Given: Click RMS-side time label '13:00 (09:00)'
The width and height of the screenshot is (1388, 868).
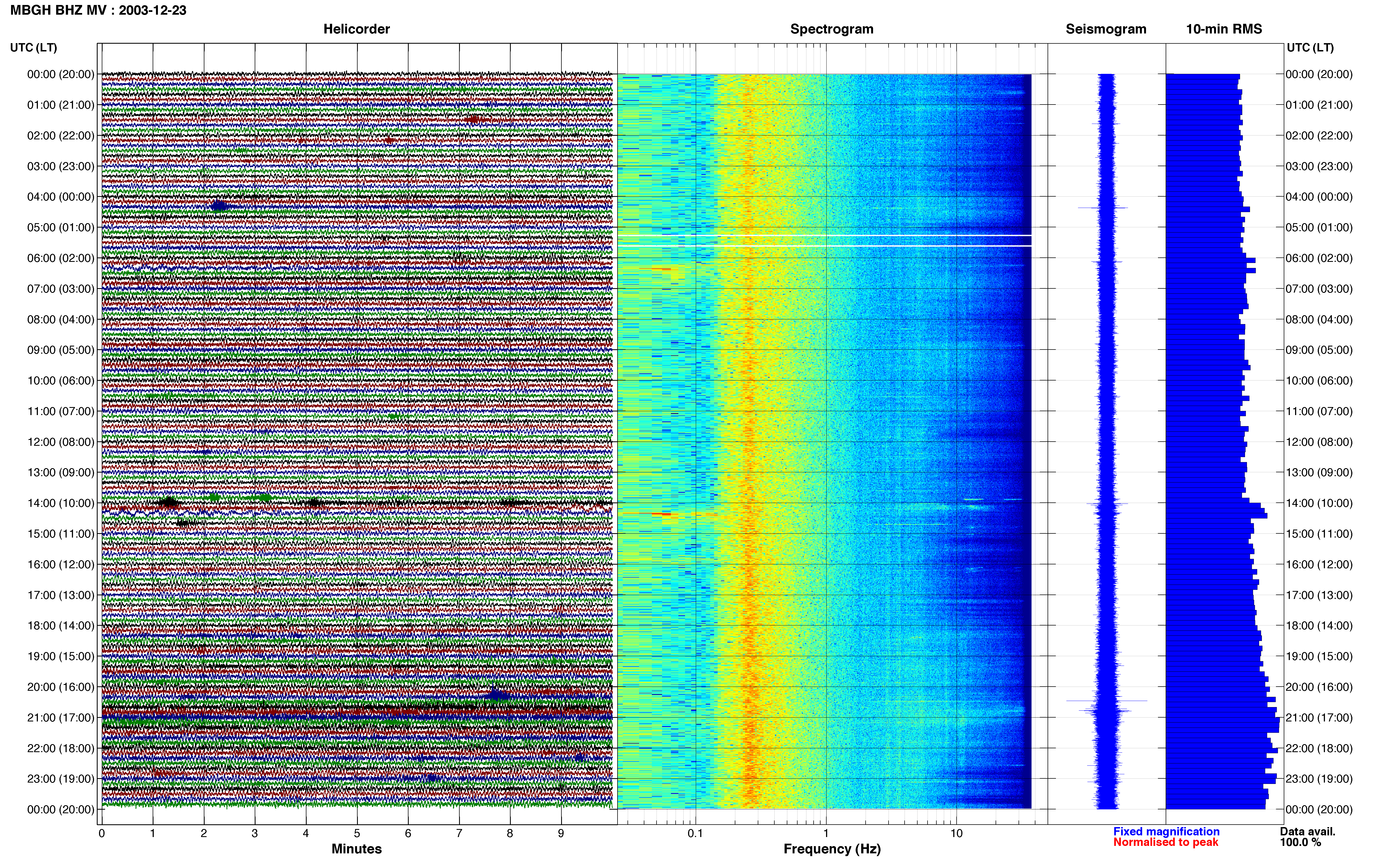Looking at the screenshot, I should 1319,472.
